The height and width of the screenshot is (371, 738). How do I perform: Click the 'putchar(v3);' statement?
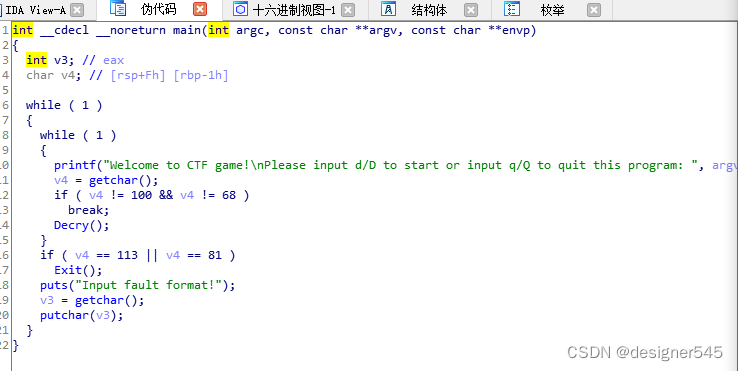(x=82, y=315)
